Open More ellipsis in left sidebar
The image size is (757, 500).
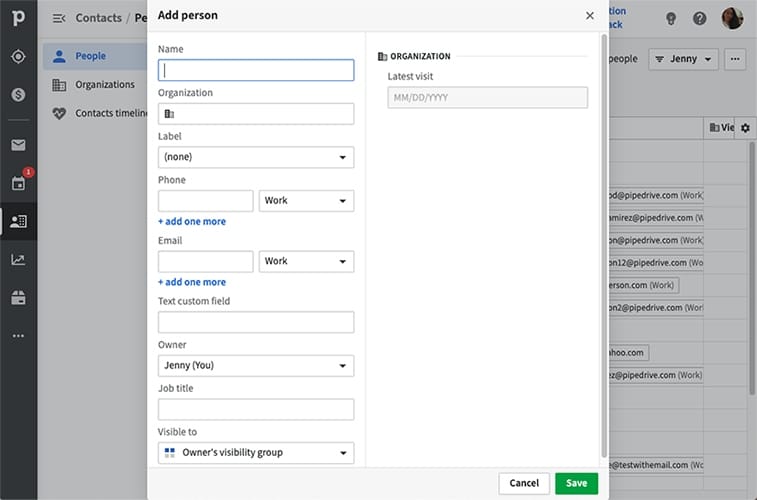pyautogui.click(x=18, y=336)
